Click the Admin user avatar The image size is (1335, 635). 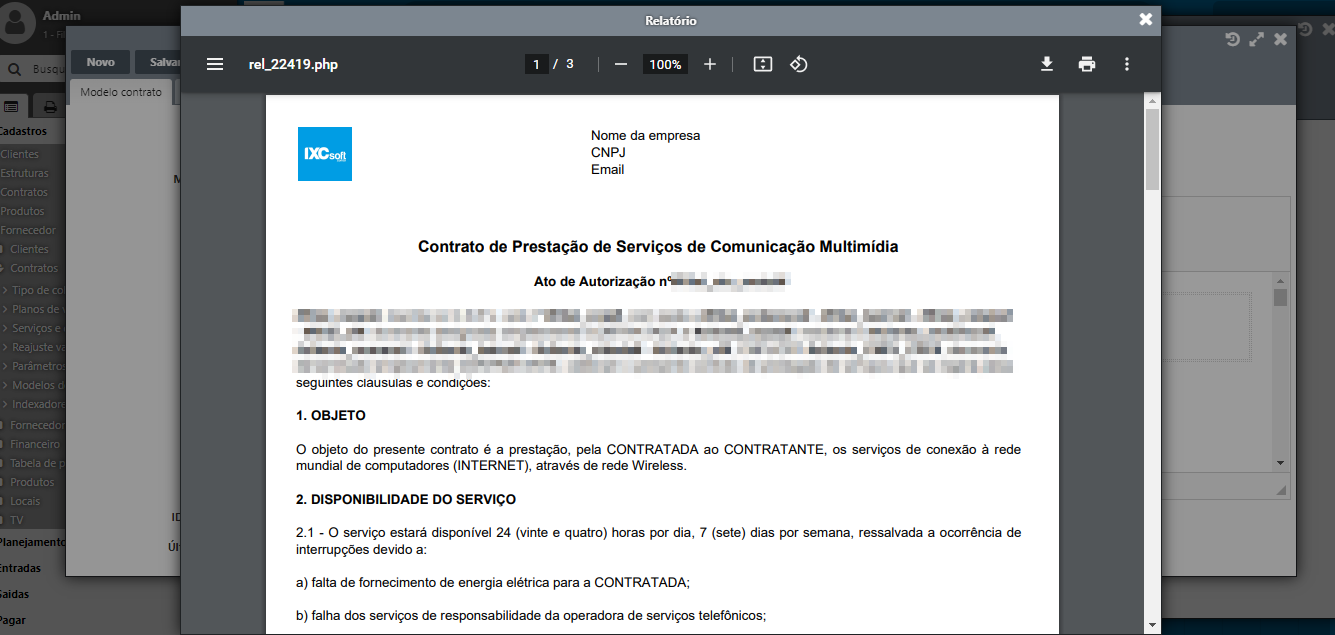pyautogui.click(x=19, y=23)
